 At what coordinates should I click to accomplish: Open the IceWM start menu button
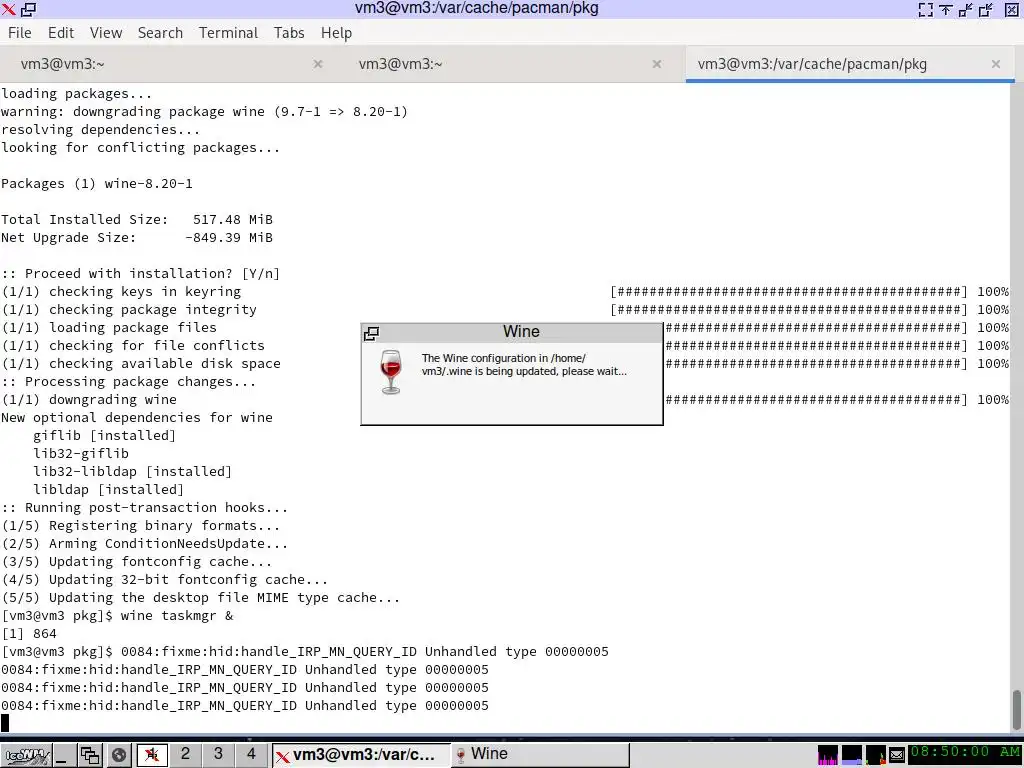27,756
